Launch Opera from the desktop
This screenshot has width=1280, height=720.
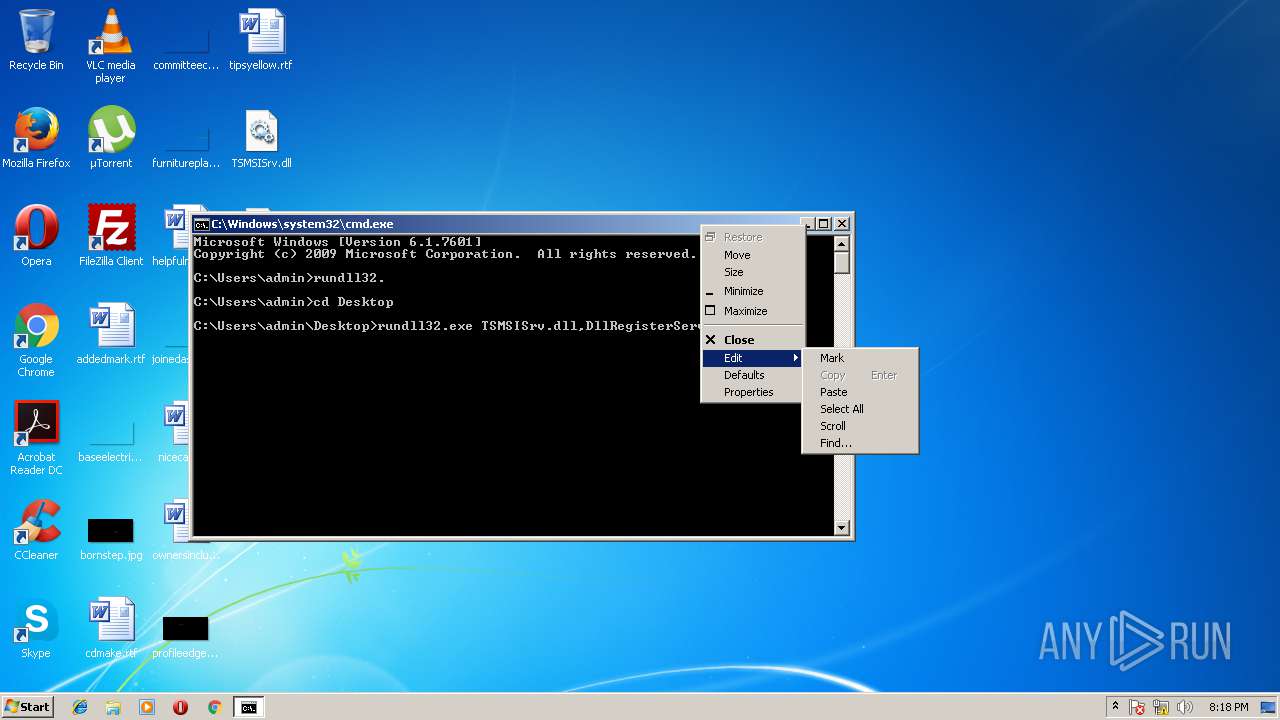tap(36, 236)
